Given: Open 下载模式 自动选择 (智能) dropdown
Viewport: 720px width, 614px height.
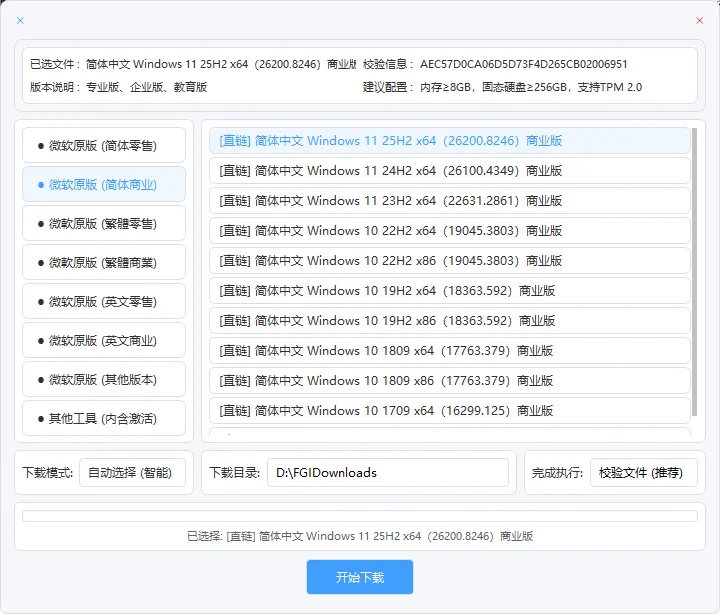Looking at the screenshot, I should [x=133, y=473].
